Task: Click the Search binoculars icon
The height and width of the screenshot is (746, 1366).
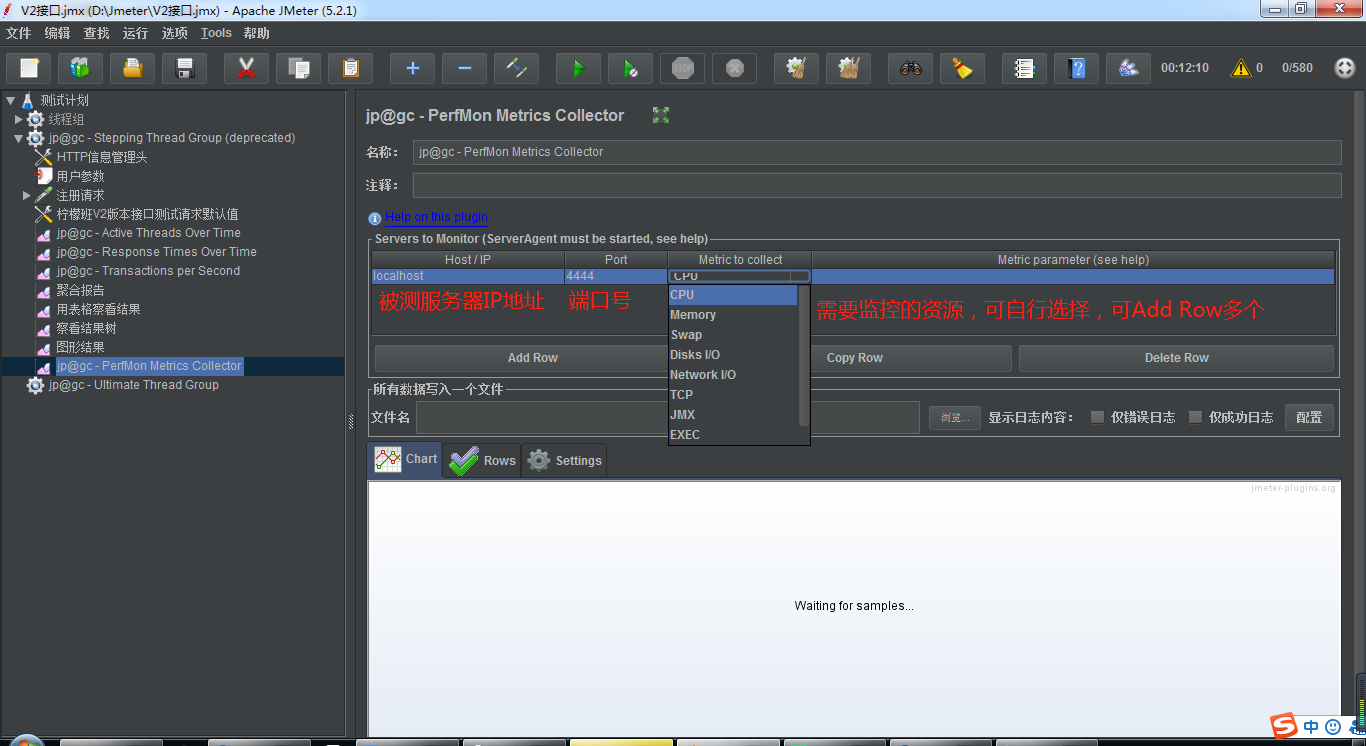Action: (x=910, y=68)
